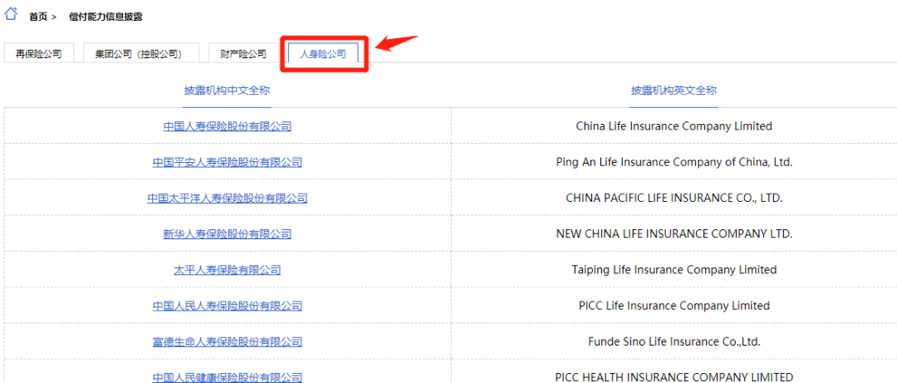Open 中国人民人寿保险股份有限公司 link
The image size is (897, 383).
227,306
